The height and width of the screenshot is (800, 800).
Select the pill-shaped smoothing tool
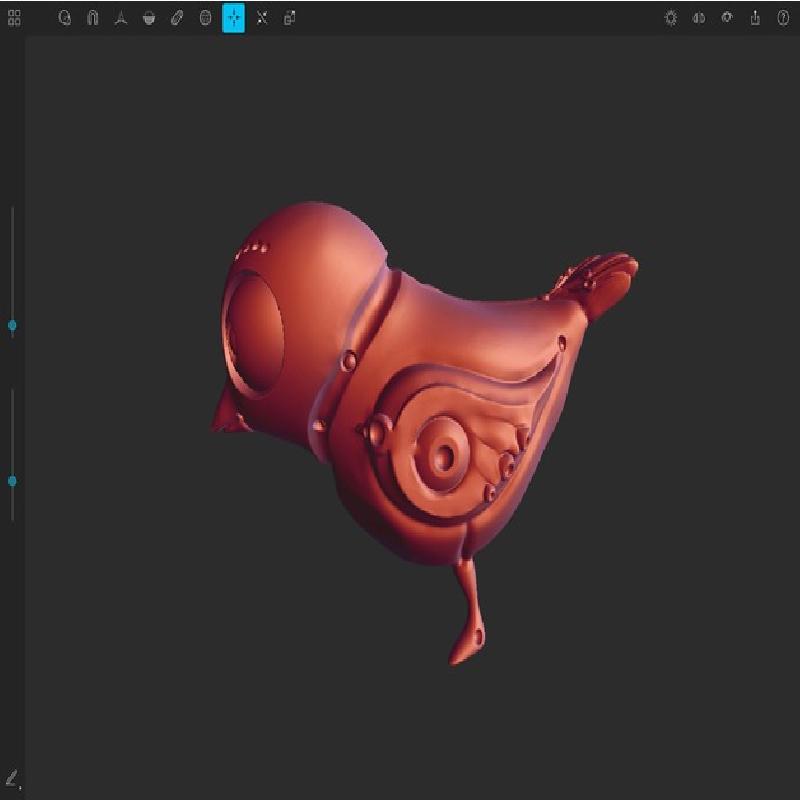pos(177,18)
